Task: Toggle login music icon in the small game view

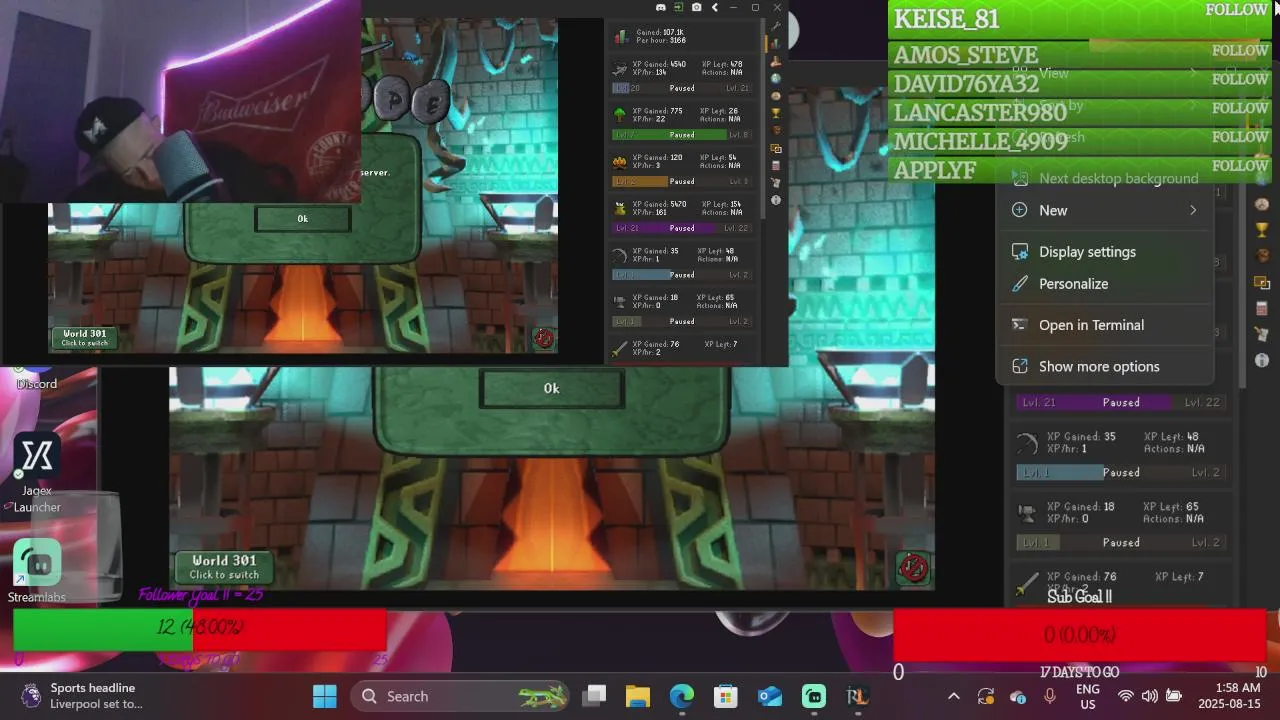Action: [544, 338]
